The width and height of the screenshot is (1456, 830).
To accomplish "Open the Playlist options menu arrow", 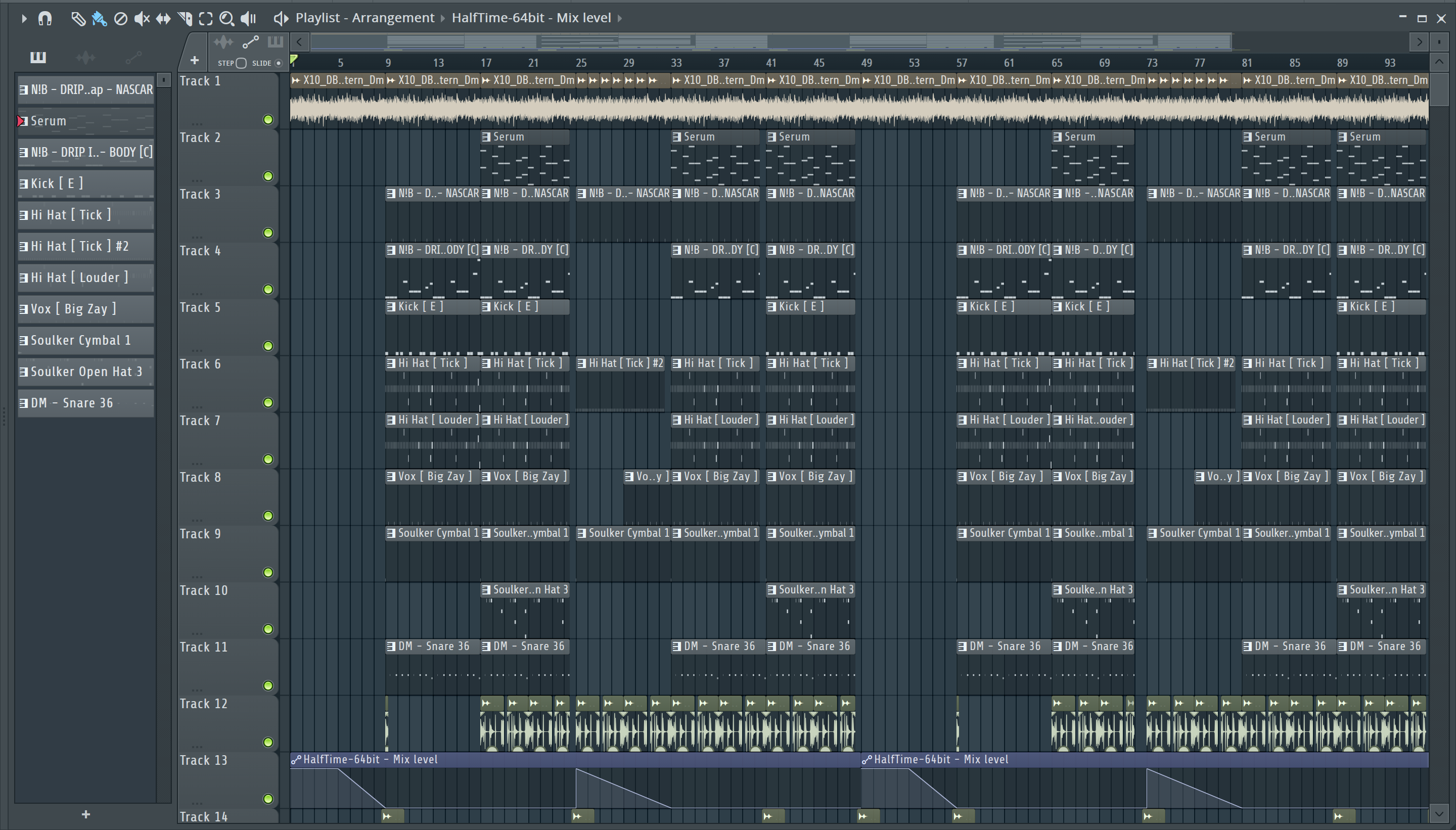I will point(24,19).
